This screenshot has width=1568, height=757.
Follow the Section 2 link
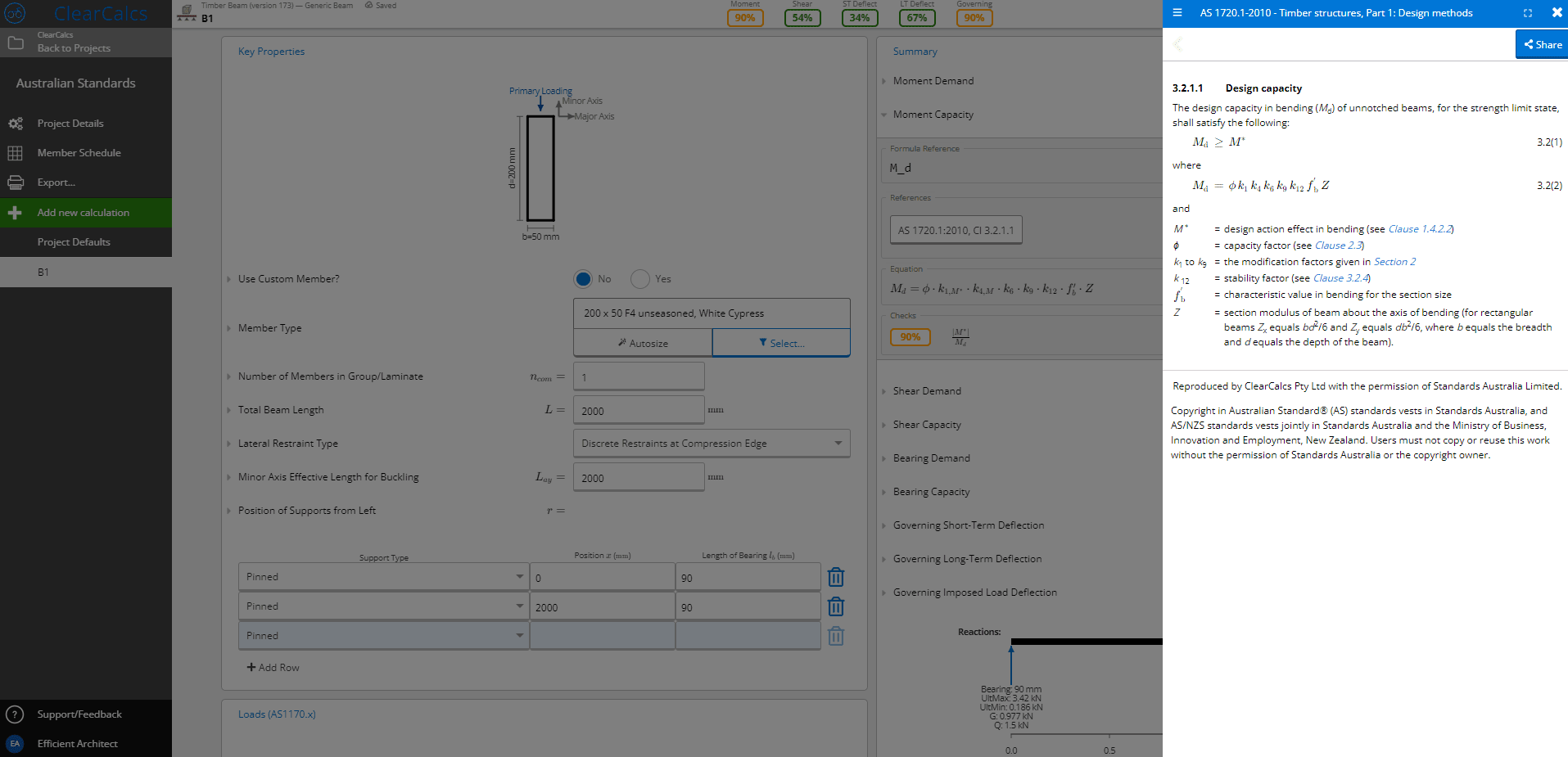[1394, 262]
